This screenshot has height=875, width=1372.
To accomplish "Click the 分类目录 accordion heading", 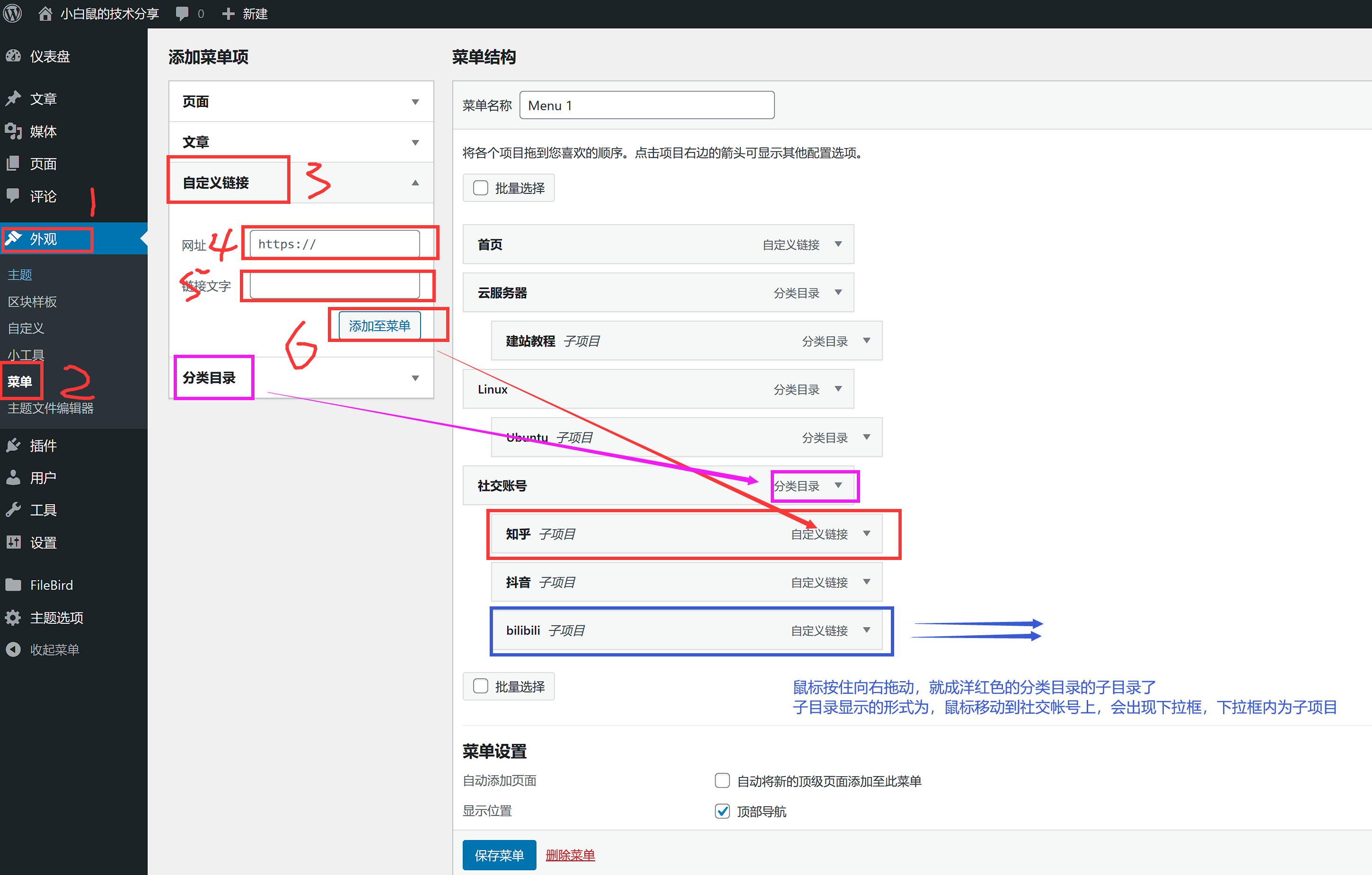I will [x=209, y=378].
